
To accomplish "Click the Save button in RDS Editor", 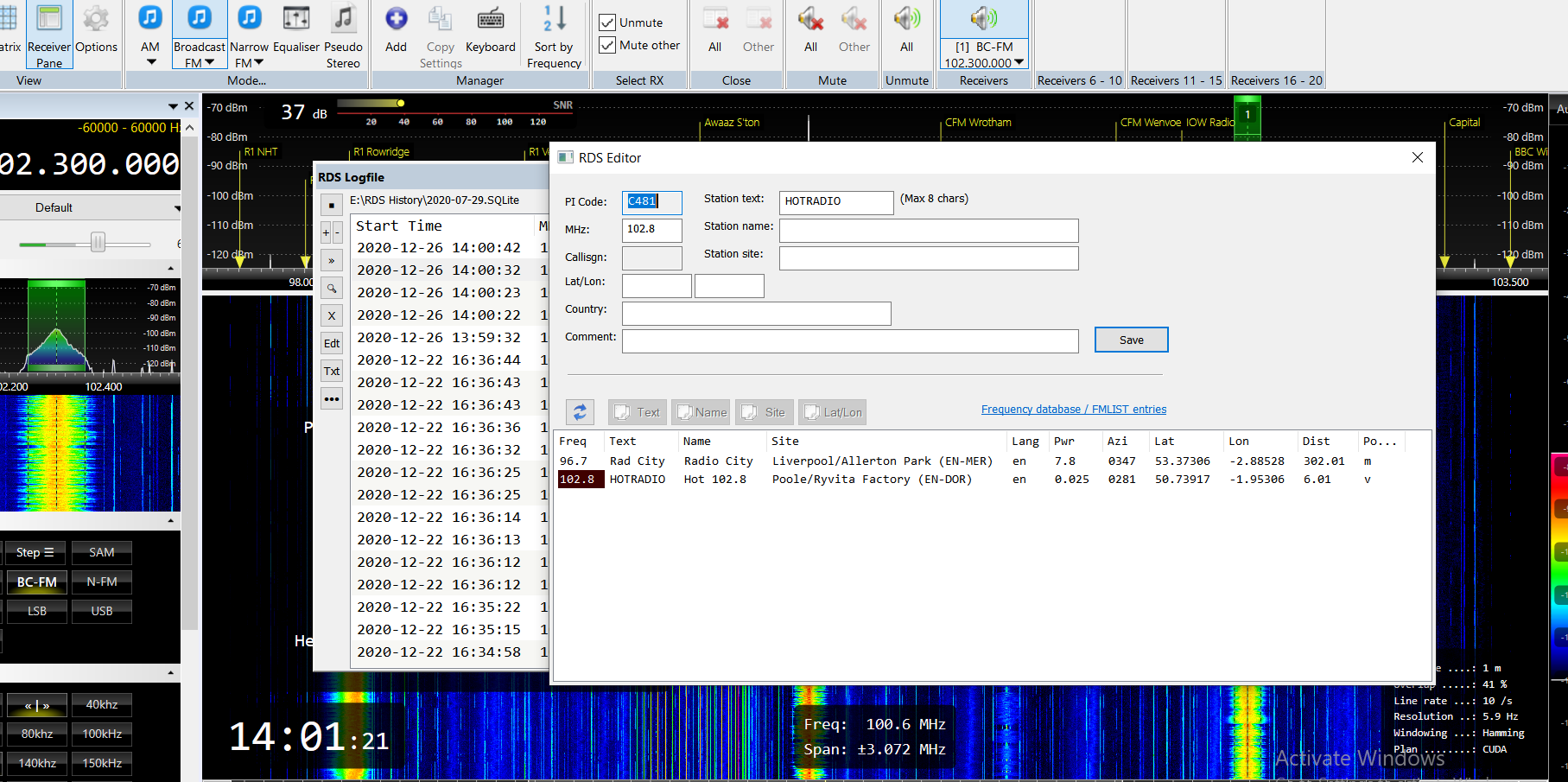I will tap(1131, 340).
